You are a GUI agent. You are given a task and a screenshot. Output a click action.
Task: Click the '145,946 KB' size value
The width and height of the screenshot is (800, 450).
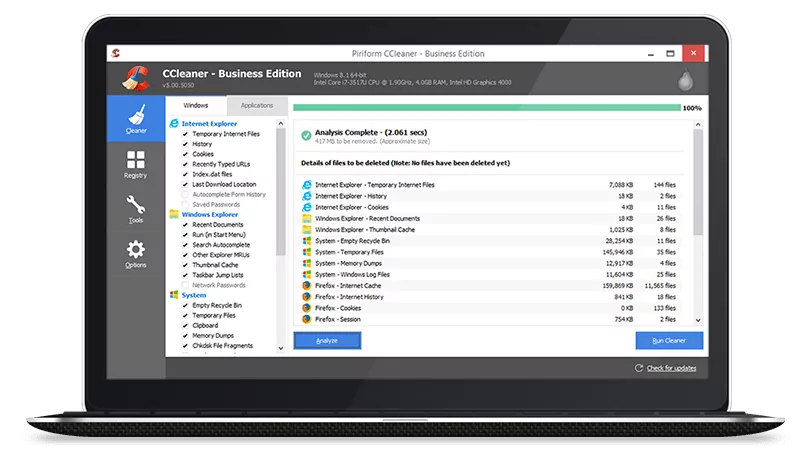(x=617, y=252)
